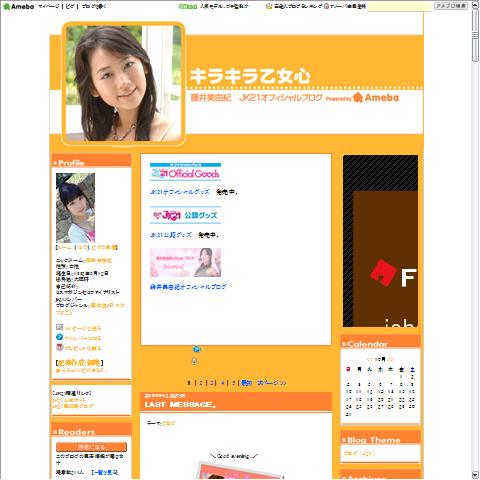Viewport: 480px width, 480px height.
Task: Click the blue round icon below the content box
Action: coord(196,349)
